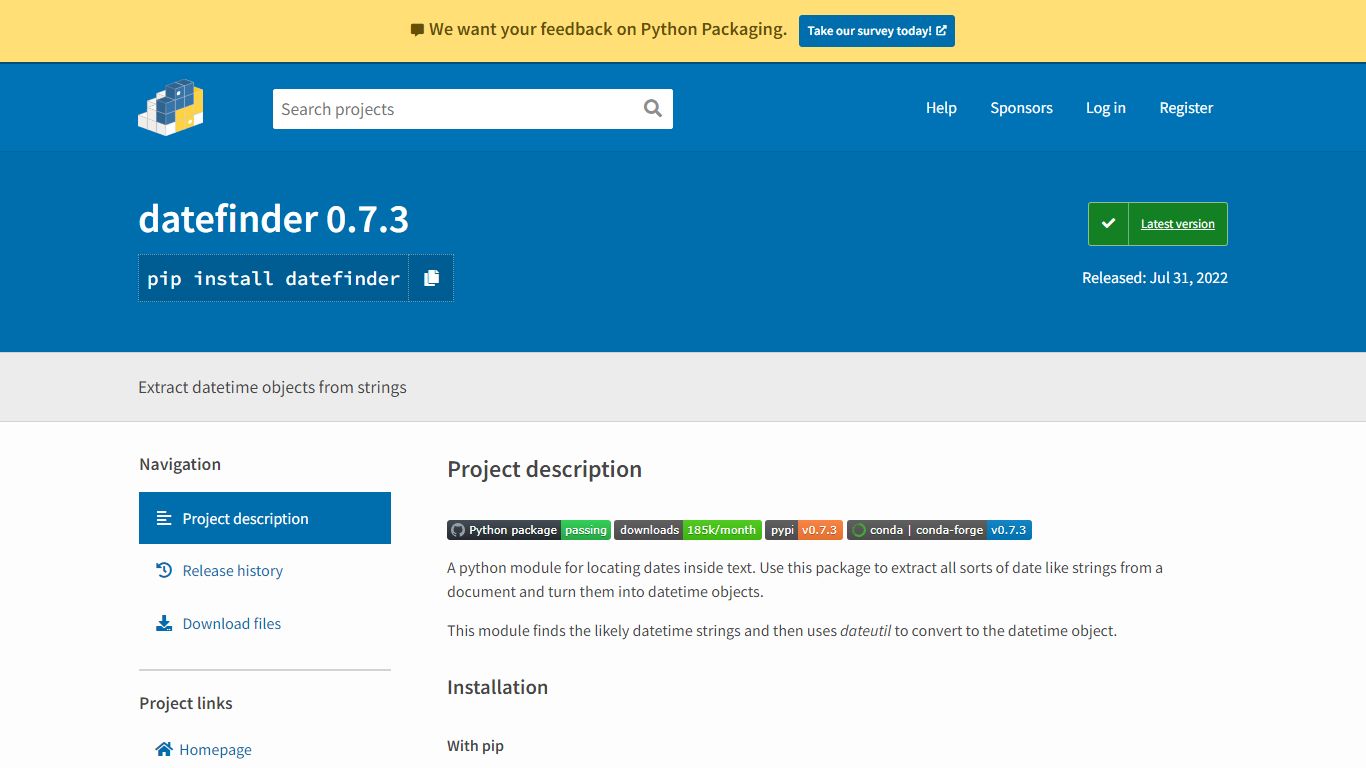The image size is (1366, 768).
Task: Open the Release history tab
Action: pos(265,570)
